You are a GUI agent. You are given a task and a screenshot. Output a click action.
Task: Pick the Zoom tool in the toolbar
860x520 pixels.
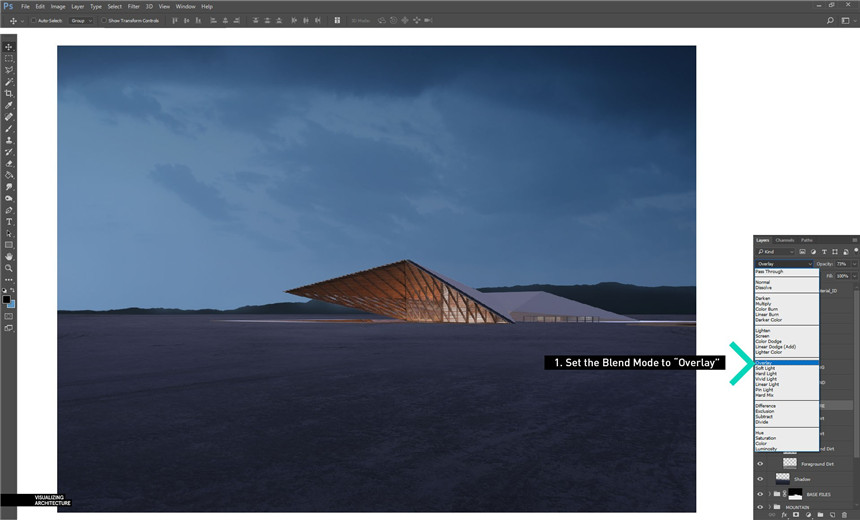(9, 268)
